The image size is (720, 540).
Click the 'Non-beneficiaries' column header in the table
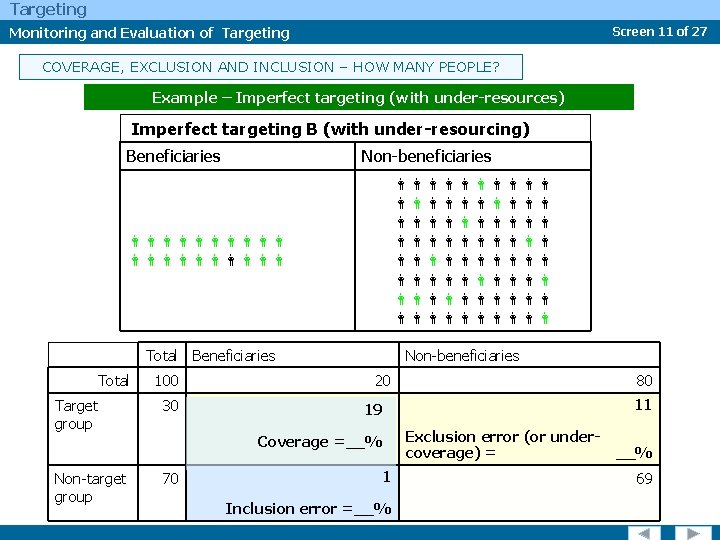point(462,356)
